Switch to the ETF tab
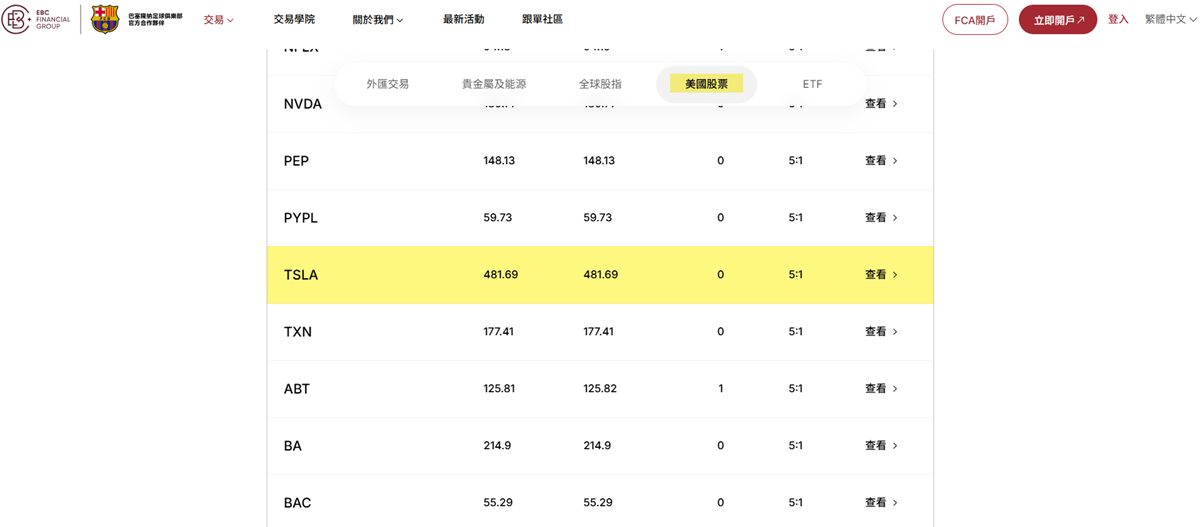Viewport: 1200px width, 527px height. pos(812,84)
